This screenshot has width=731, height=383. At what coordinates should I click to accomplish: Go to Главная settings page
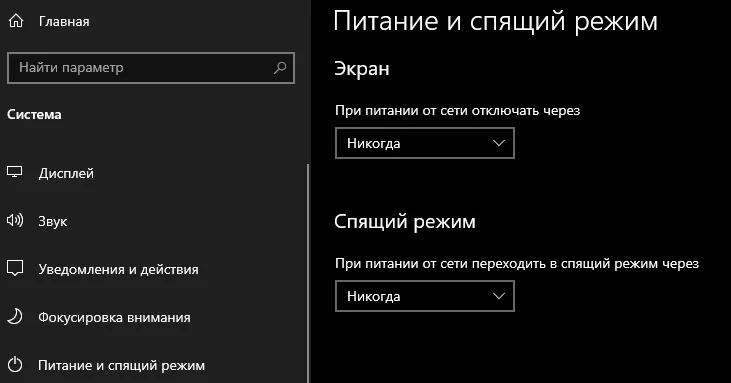tap(64, 21)
